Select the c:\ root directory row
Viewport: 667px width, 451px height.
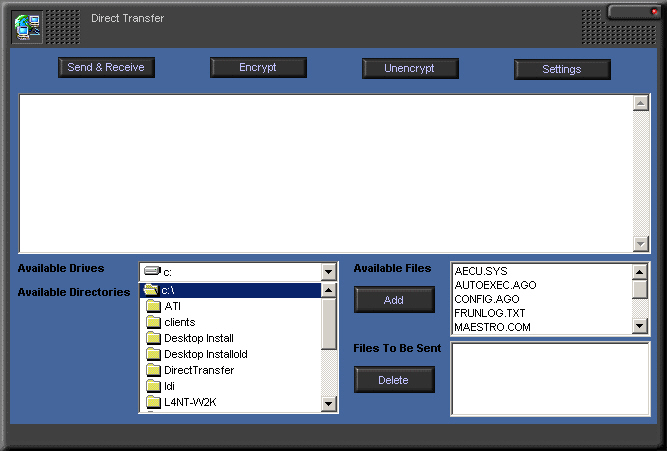click(230, 290)
